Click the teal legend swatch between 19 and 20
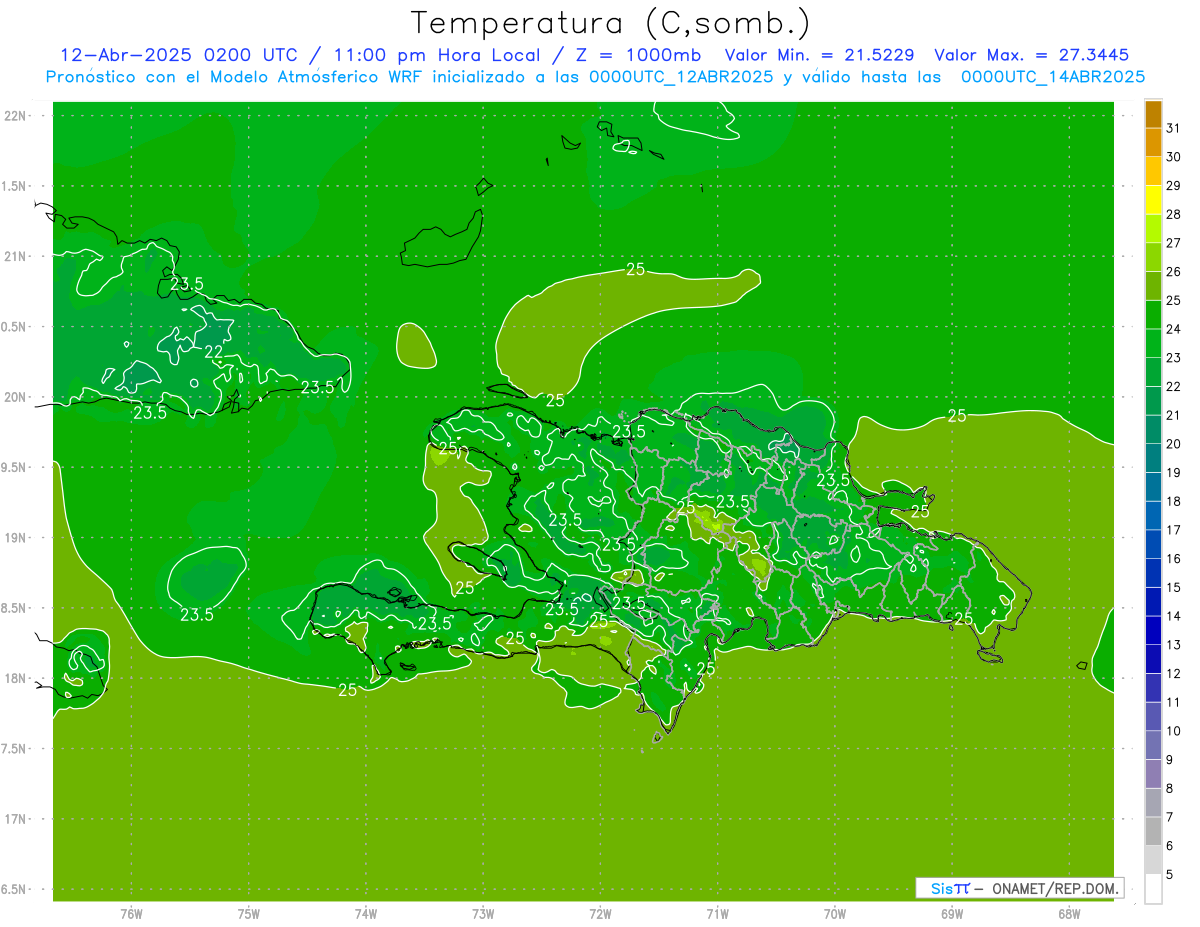The width and height of the screenshot is (1200, 927). point(1153,458)
